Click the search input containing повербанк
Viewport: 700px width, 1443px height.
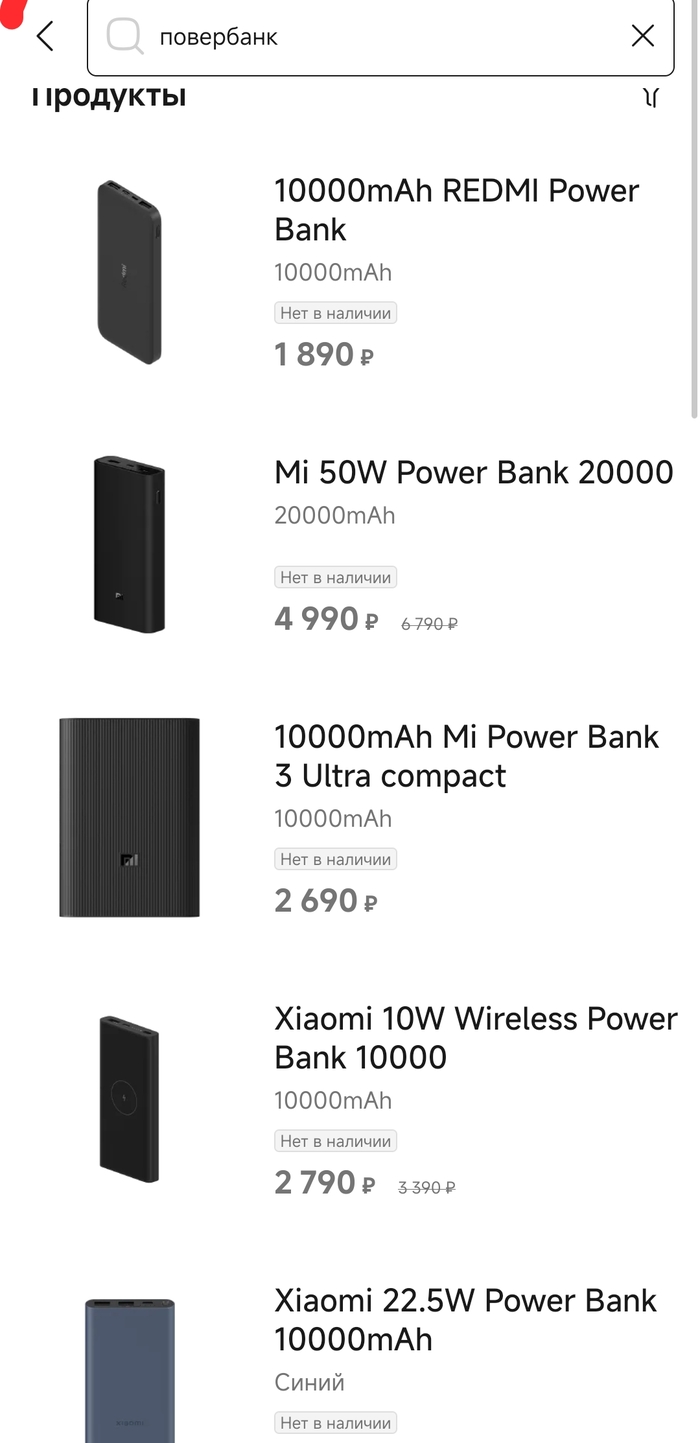[380, 37]
